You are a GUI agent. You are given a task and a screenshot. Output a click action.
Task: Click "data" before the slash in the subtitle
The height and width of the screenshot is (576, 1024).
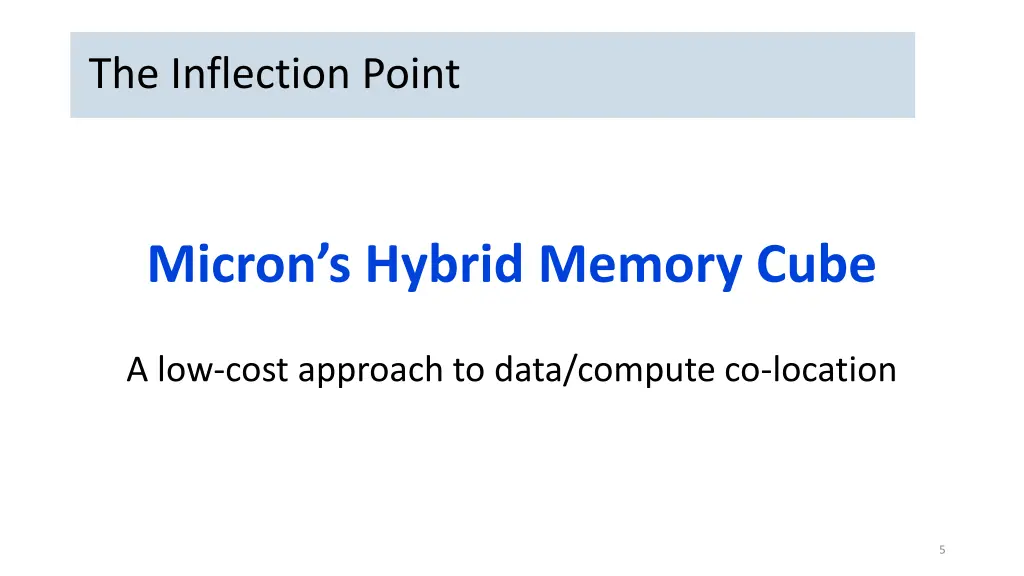point(528,370)
